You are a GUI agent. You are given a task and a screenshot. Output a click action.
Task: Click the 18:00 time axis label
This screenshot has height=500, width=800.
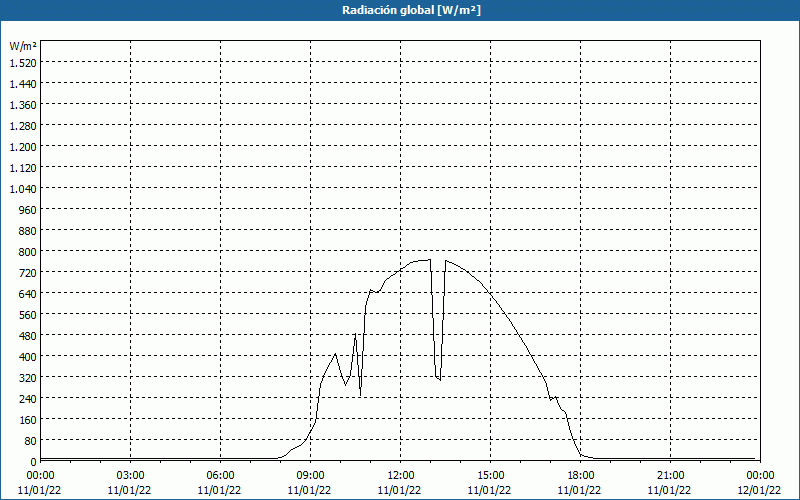click(580, 476)
